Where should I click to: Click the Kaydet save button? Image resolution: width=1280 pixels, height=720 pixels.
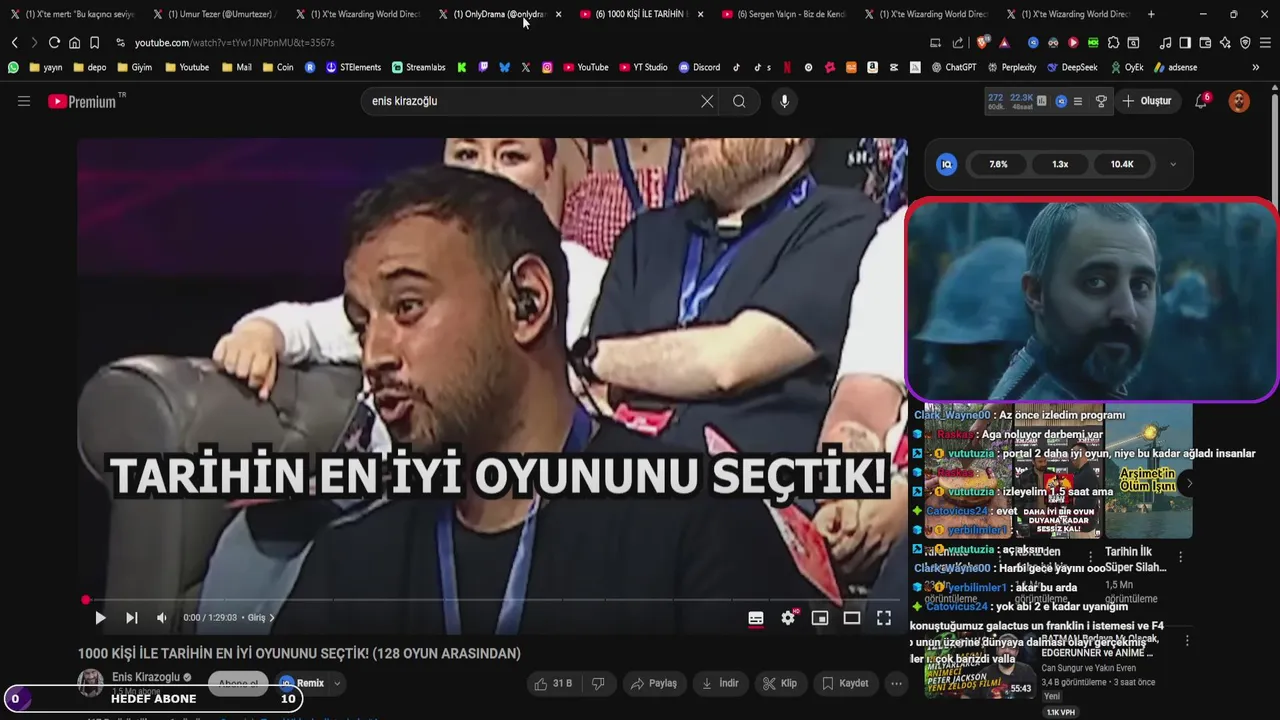click(x=845, y=683)
